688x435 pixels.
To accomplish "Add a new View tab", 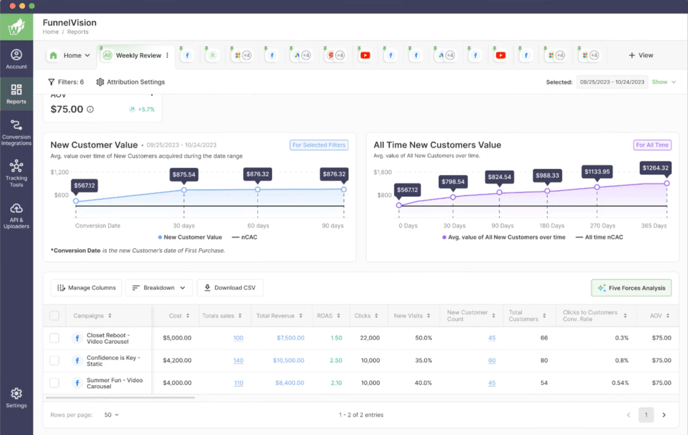I will (640, 56).
